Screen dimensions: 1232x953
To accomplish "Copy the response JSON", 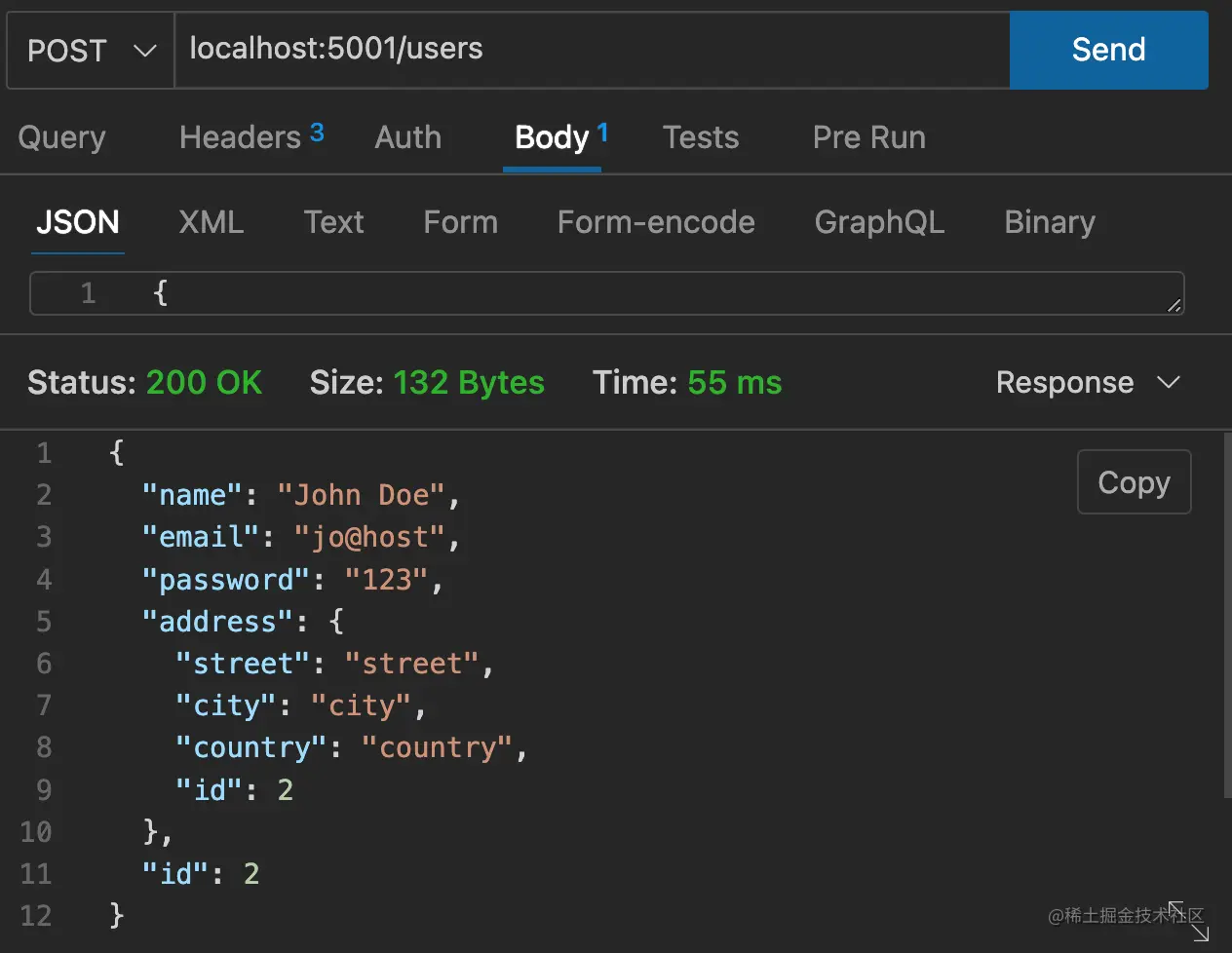I will click(x=1134, y=482).
